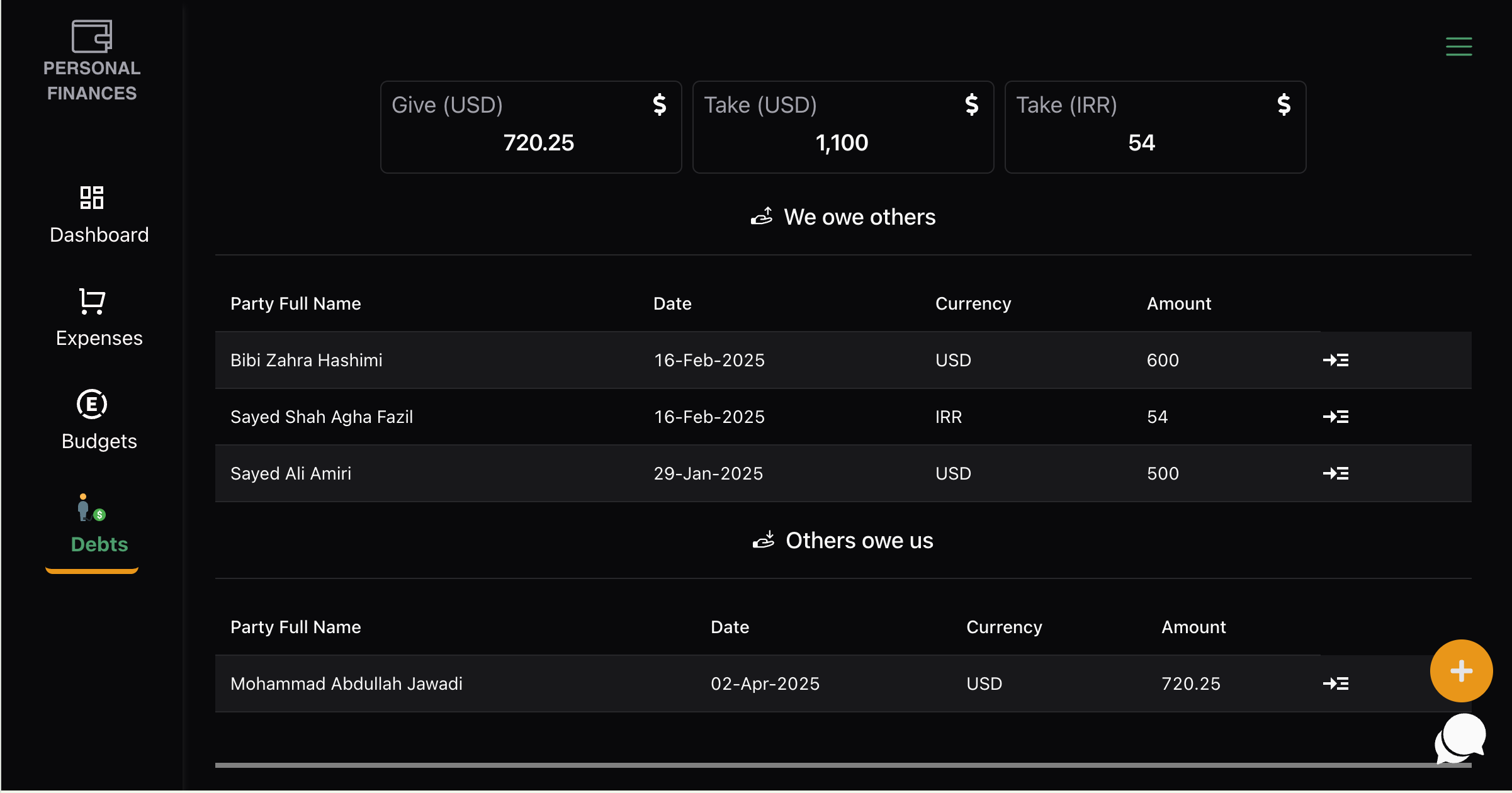Screen dimensions: 1512x793
Task: Click the dollar icon on Take (IRR) card
Action: (x=1284, y=105)
